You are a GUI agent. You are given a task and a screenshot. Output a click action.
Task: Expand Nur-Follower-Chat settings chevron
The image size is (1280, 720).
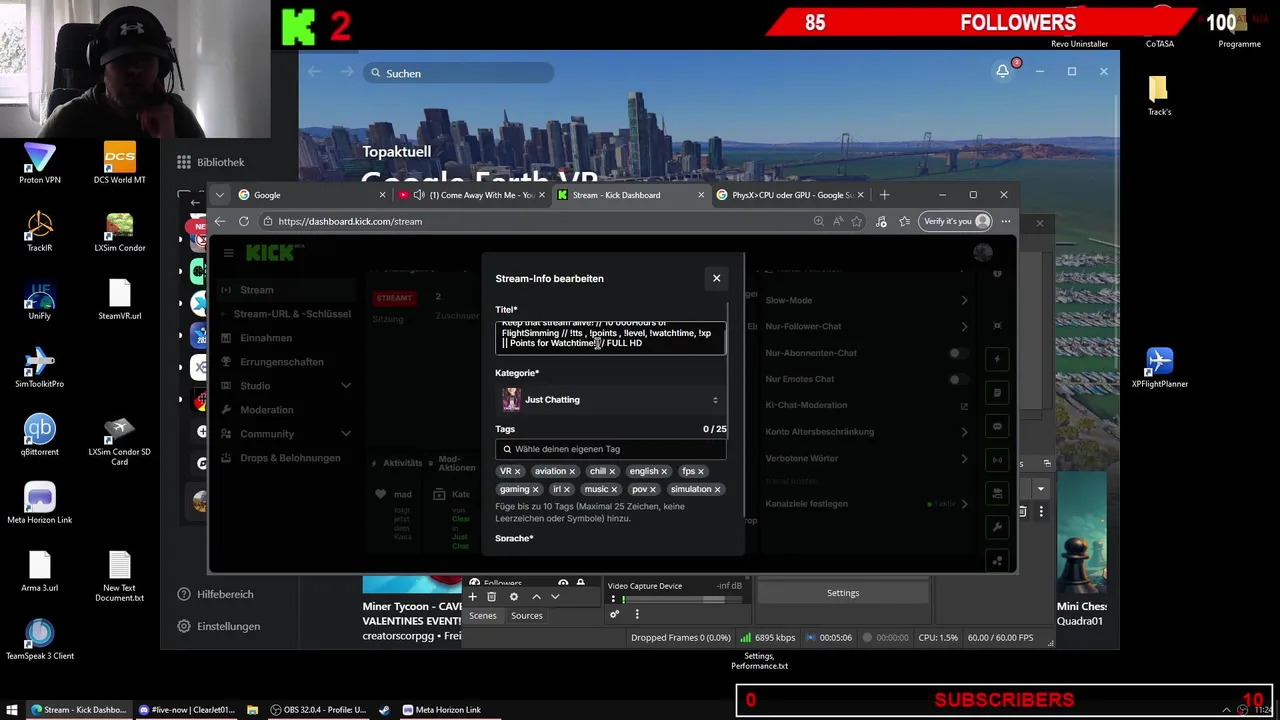click(x=964, y=326)
